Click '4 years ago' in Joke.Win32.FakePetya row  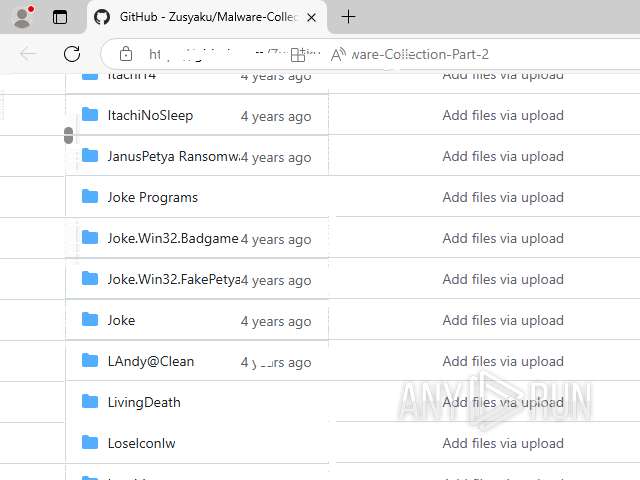click(276, 280)
